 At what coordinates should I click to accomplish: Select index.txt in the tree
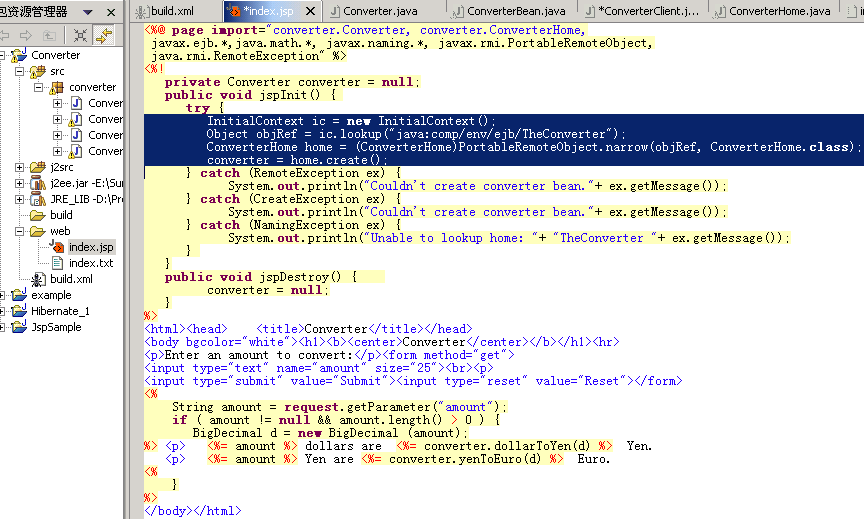(x=91, y=263)
